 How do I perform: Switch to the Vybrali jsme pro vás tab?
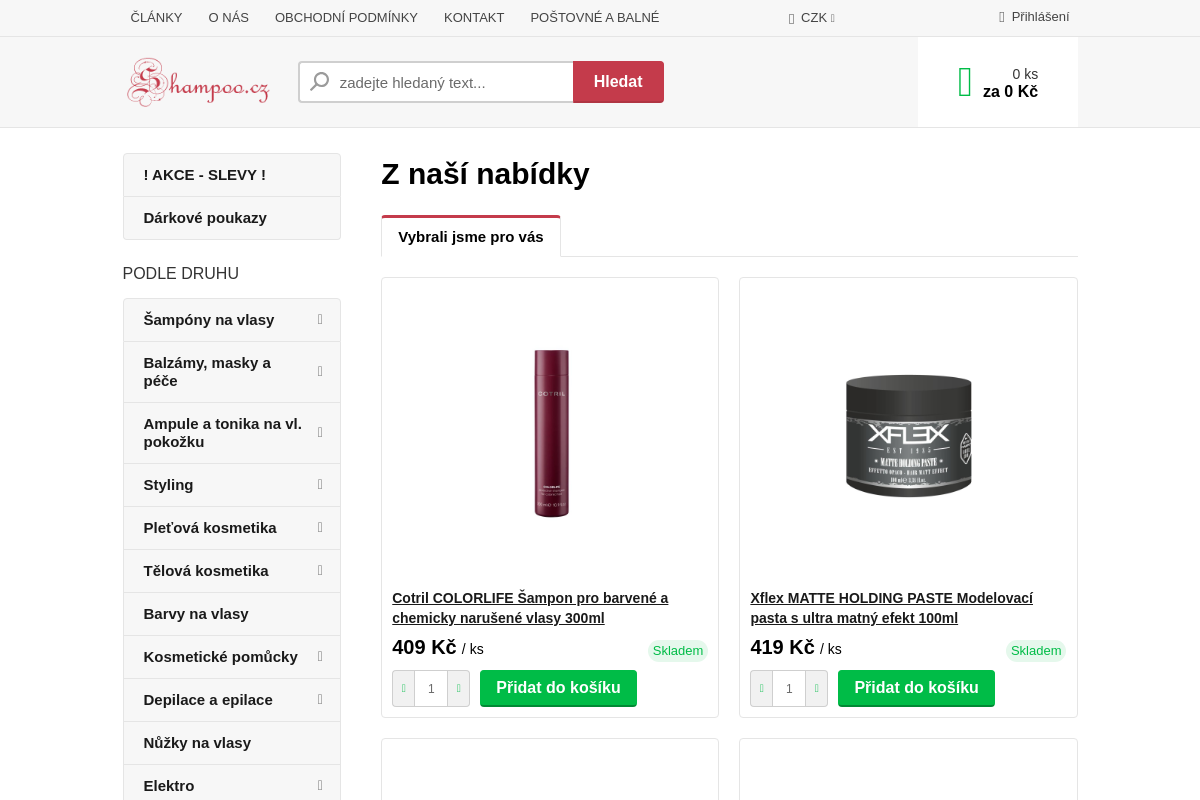click(x=471, y=236)
